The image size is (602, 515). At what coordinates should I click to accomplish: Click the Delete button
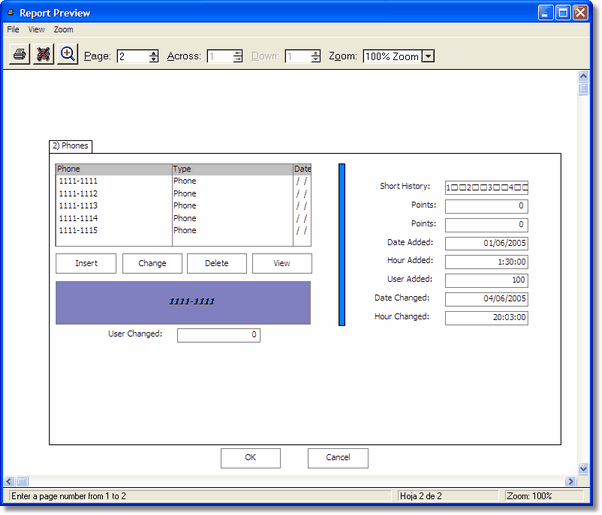217,263
